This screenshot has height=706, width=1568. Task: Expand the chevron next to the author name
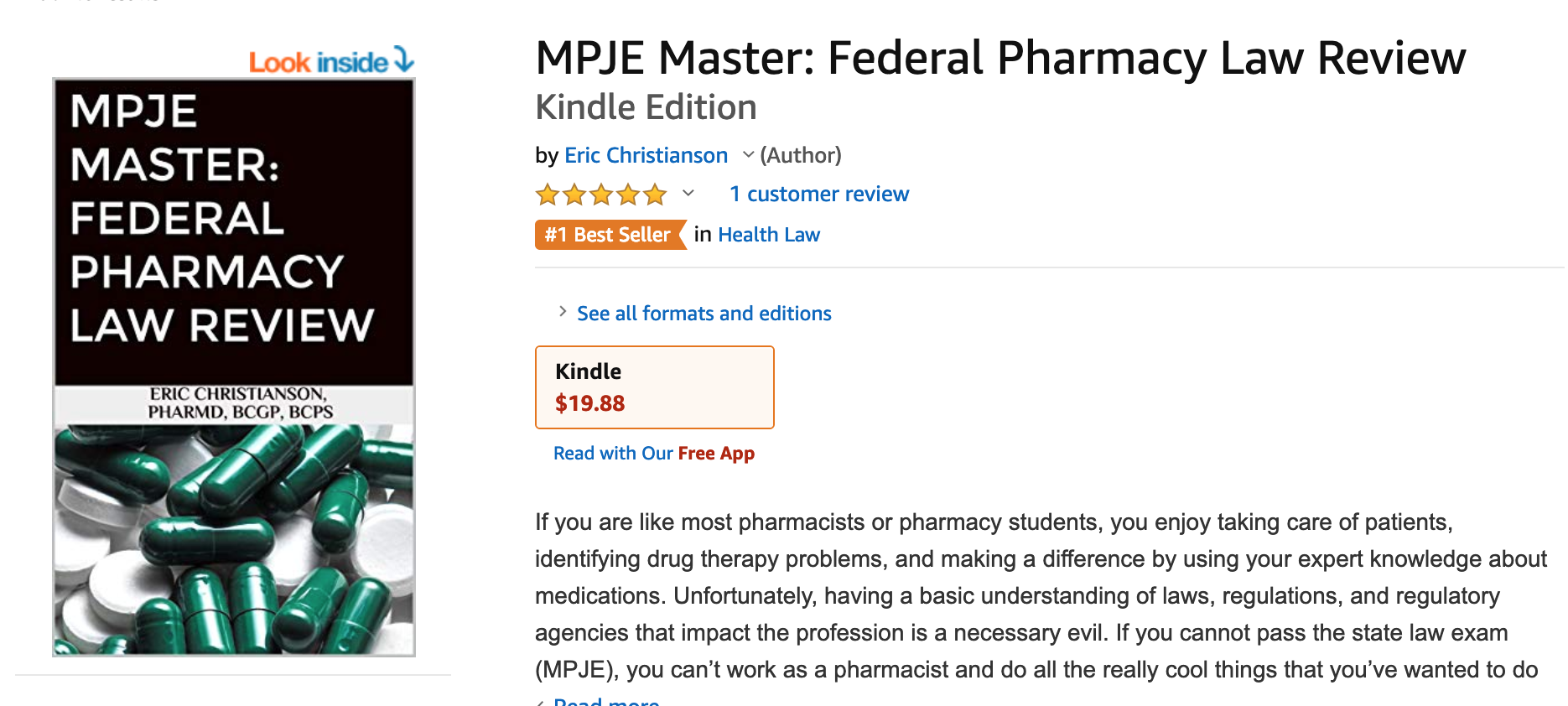tap(748, 155)
